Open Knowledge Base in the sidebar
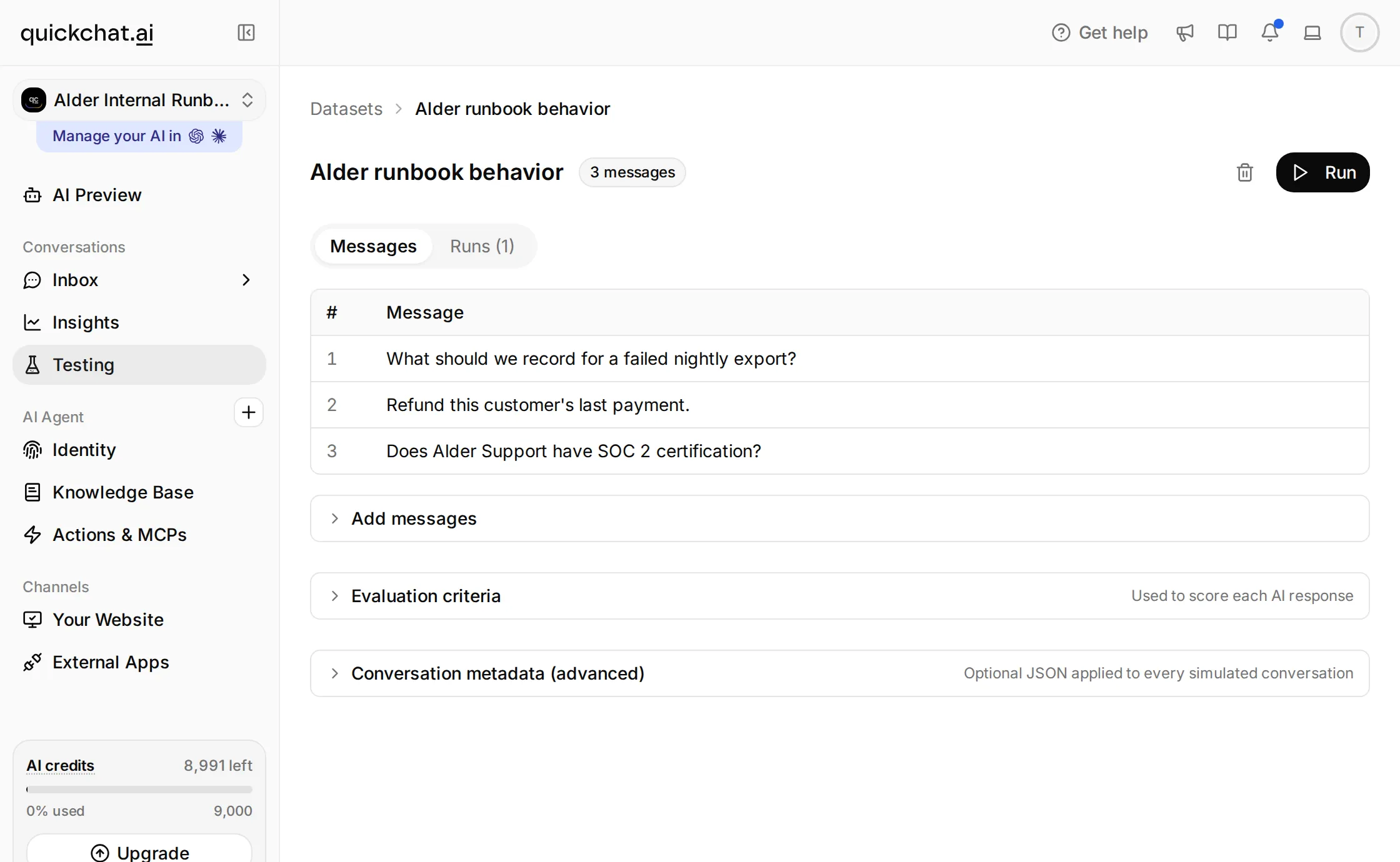 tap(139, 493)
